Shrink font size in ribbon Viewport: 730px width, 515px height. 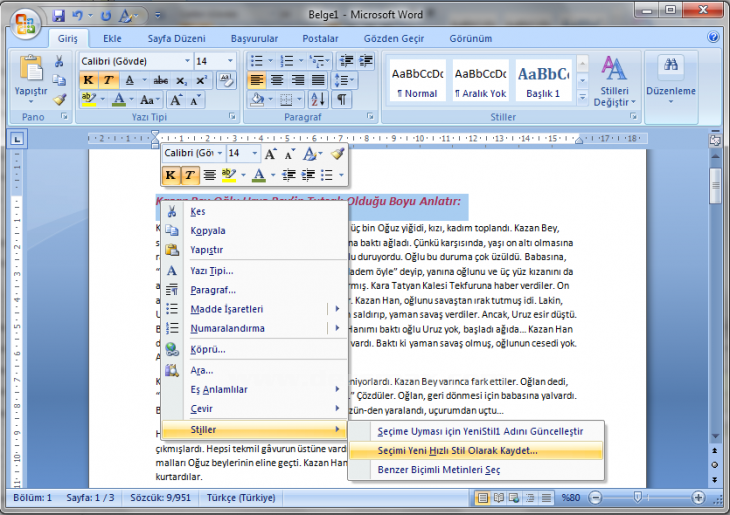[195, 100]
